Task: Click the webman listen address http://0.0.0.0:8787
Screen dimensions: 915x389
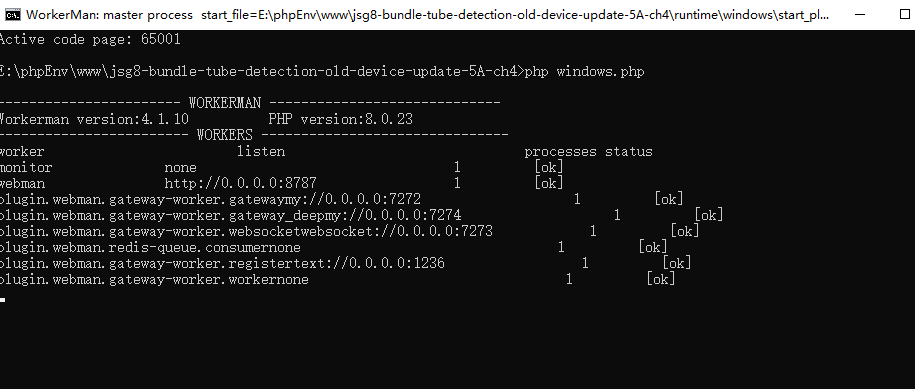Action: [x=240, y=184]
